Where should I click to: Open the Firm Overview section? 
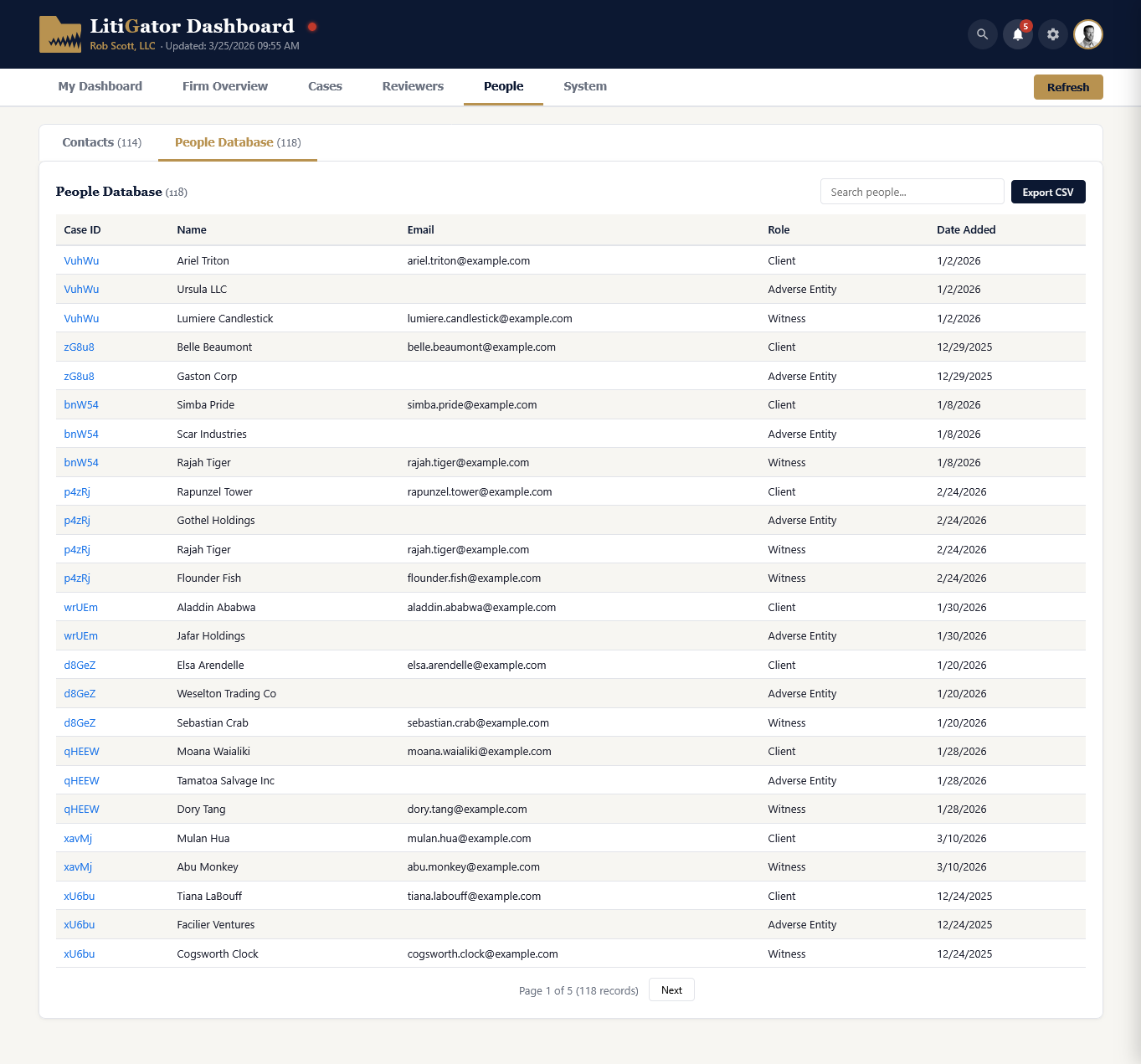[224, 86]
